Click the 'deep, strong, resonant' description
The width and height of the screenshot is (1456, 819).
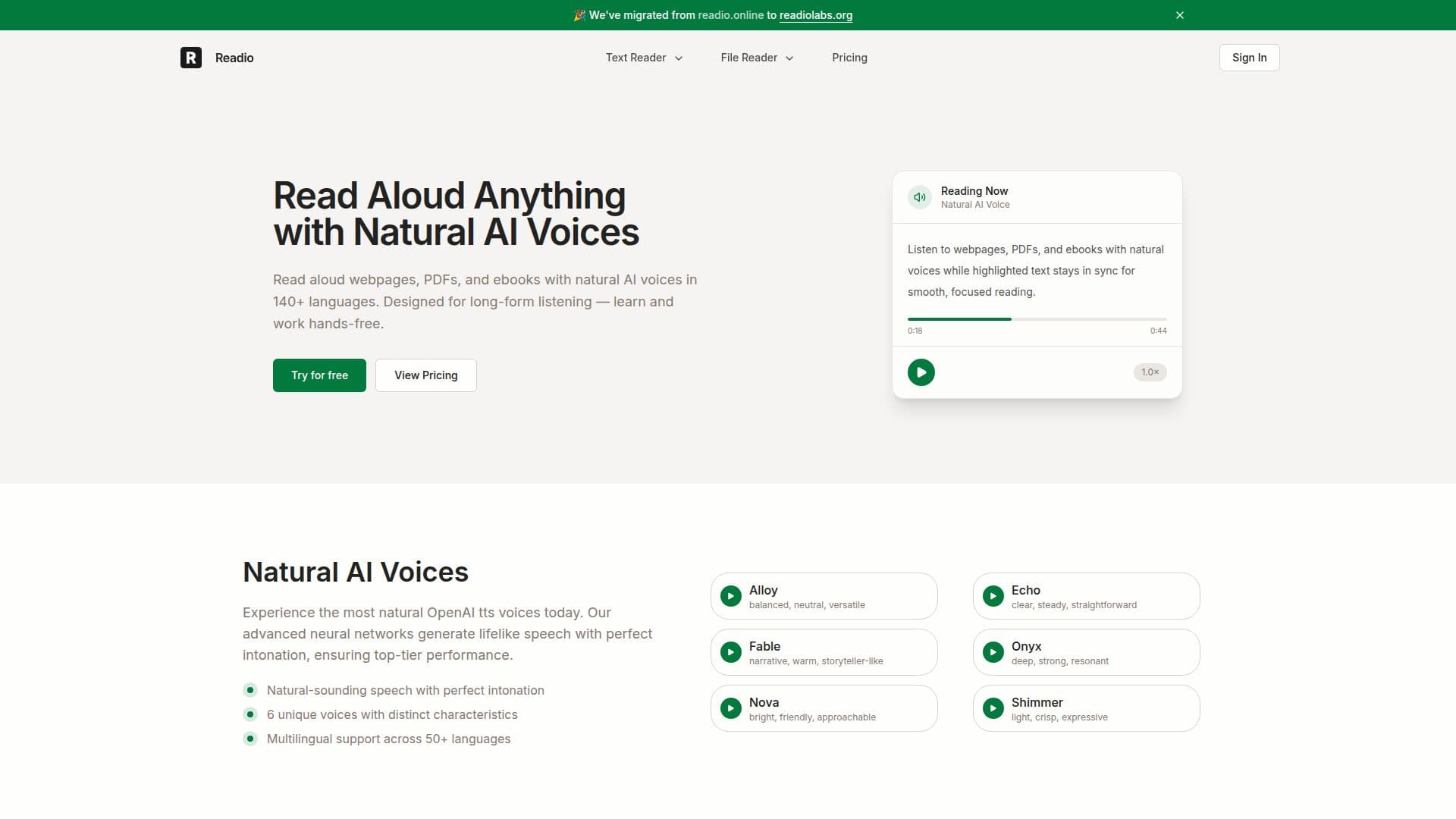pyautogui.click(x=1060, y=661)
